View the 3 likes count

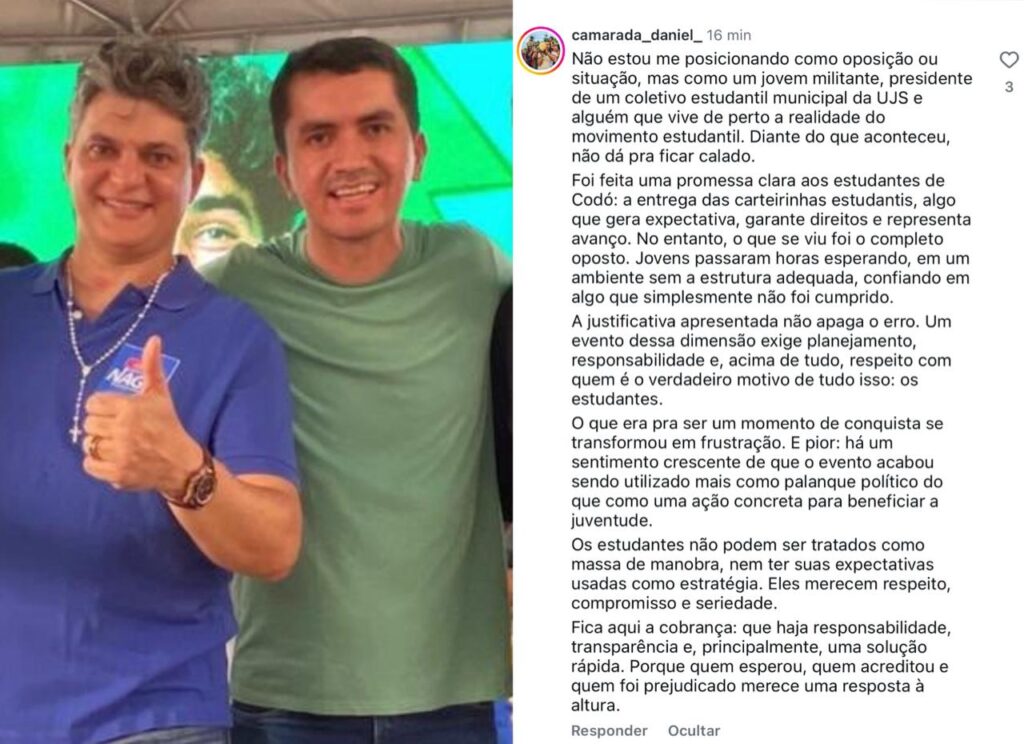pos(1009,86)
